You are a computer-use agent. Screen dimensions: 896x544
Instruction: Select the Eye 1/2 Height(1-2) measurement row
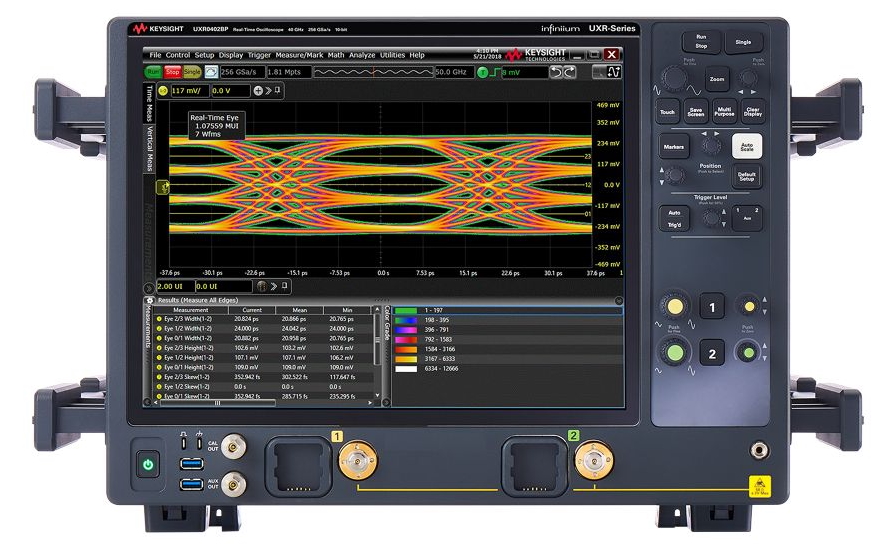coord(263,358)
